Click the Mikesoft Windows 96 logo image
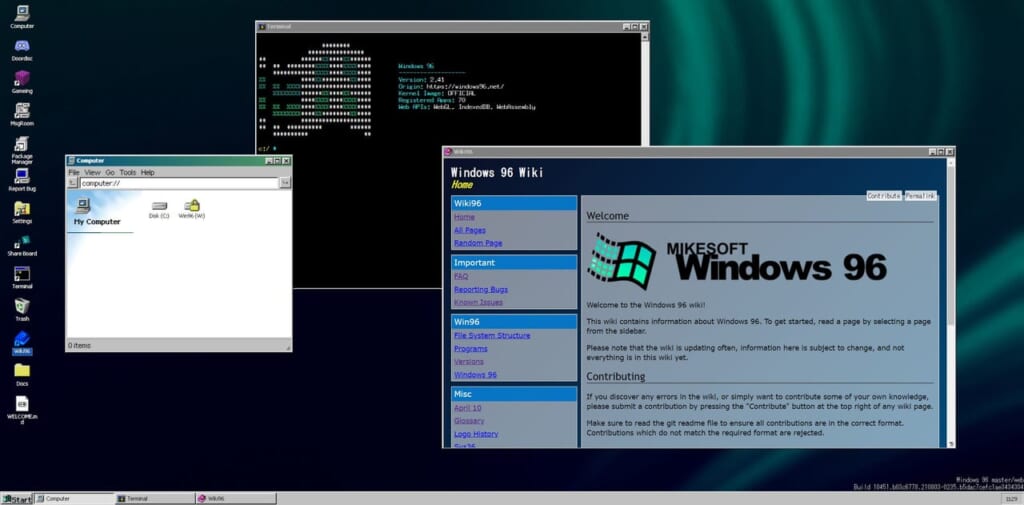Viewport: 1024px width, 505px height. point(737,261)
